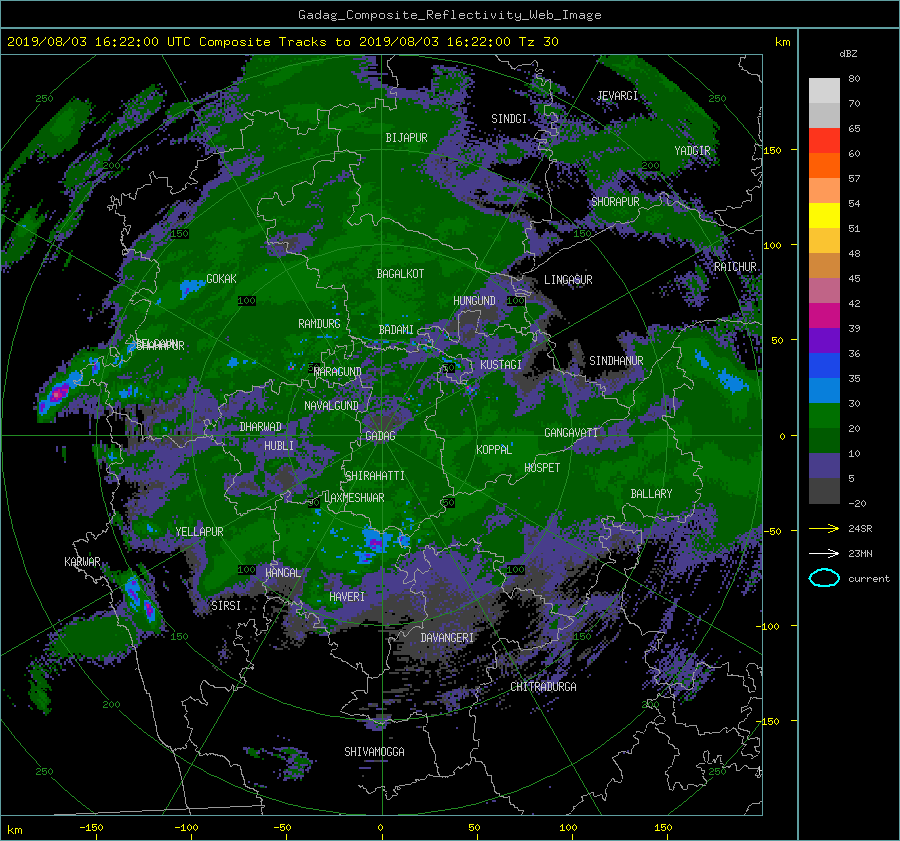Viewport: 900px width, 841px height.
Task: Select the HUBLI label on the map
Action: (x=279, y=445)
